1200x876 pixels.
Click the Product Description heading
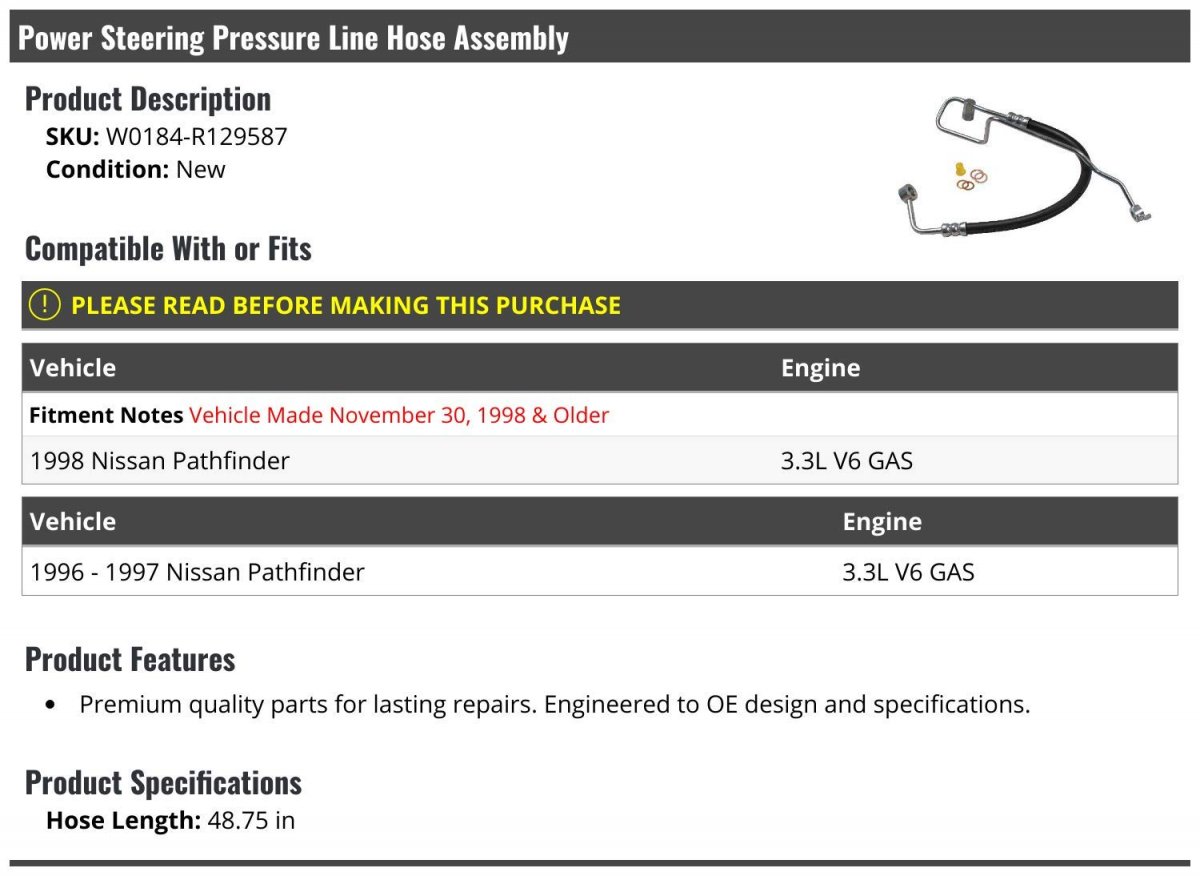(148, 99)
